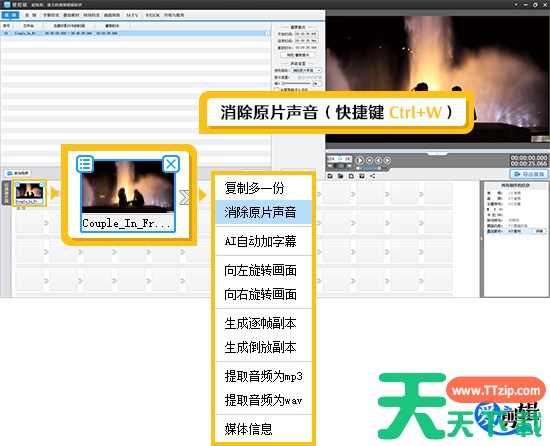Image resolution: width=550 pixels, height=446 pixels.
Task: Click the collapse arrow beside the info panel
Action: (481, 238)
